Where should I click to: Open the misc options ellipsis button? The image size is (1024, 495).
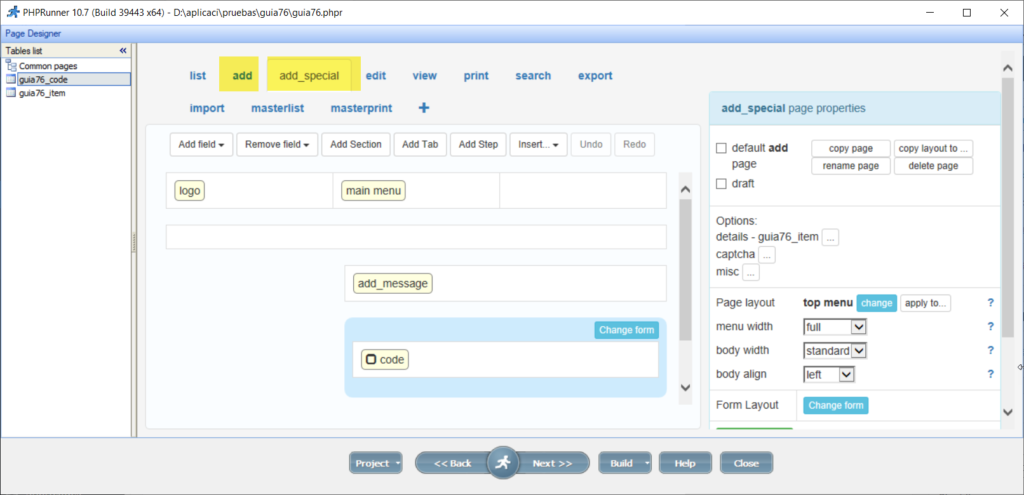point(750,272)
